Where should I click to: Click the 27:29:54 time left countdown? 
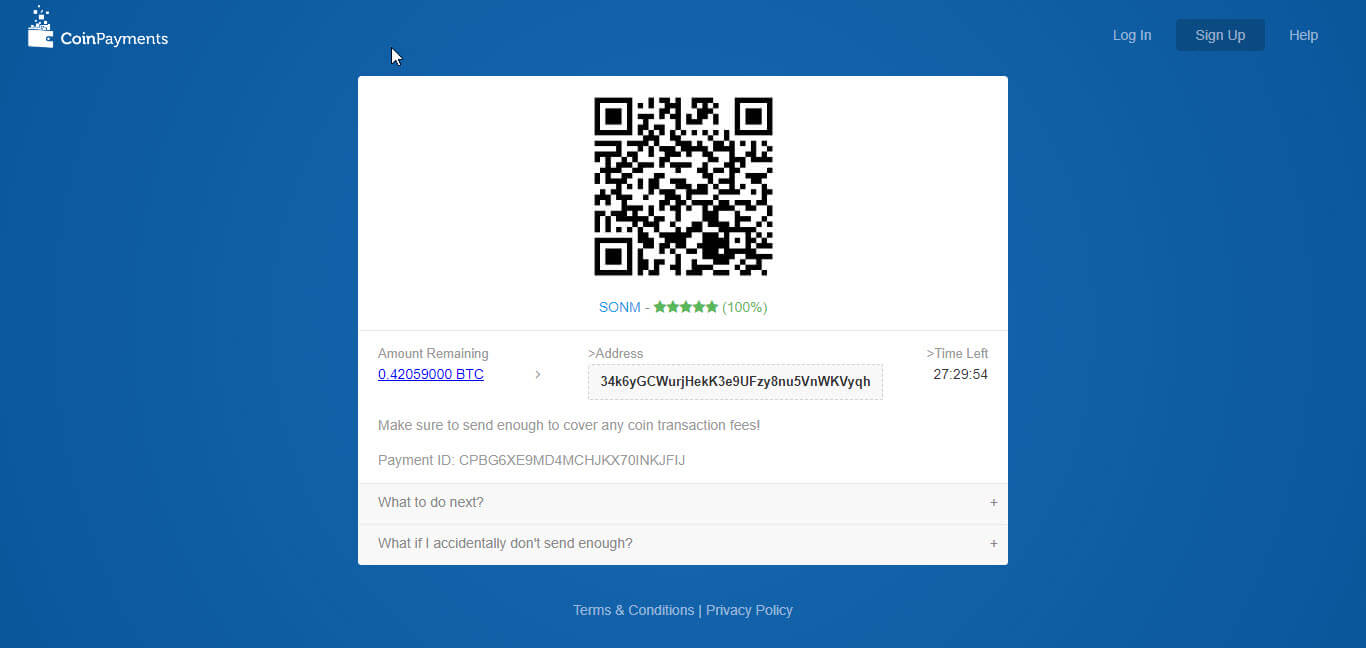point(960,374)
